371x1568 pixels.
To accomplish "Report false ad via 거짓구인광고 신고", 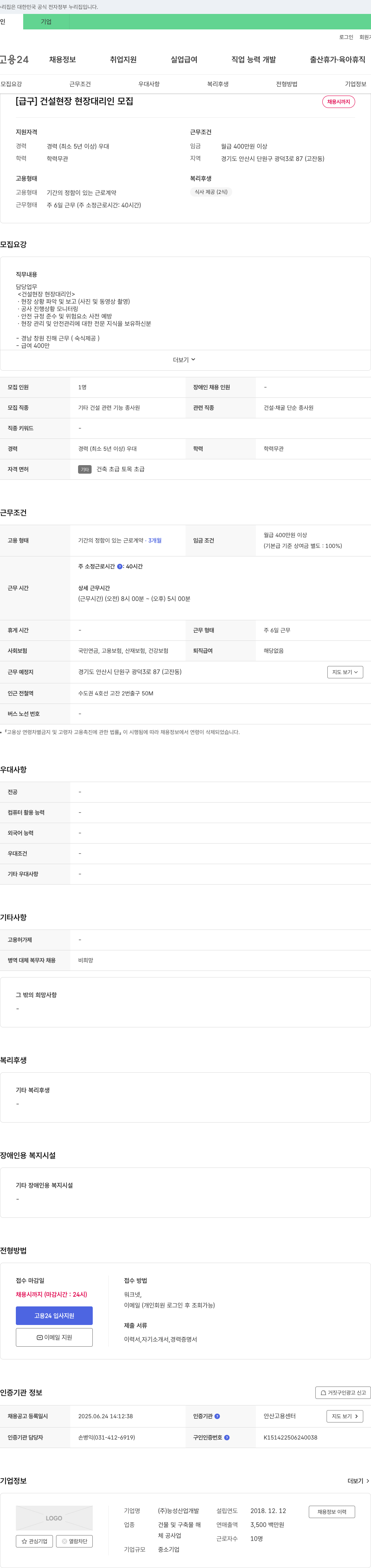I will coord(343,1393).
